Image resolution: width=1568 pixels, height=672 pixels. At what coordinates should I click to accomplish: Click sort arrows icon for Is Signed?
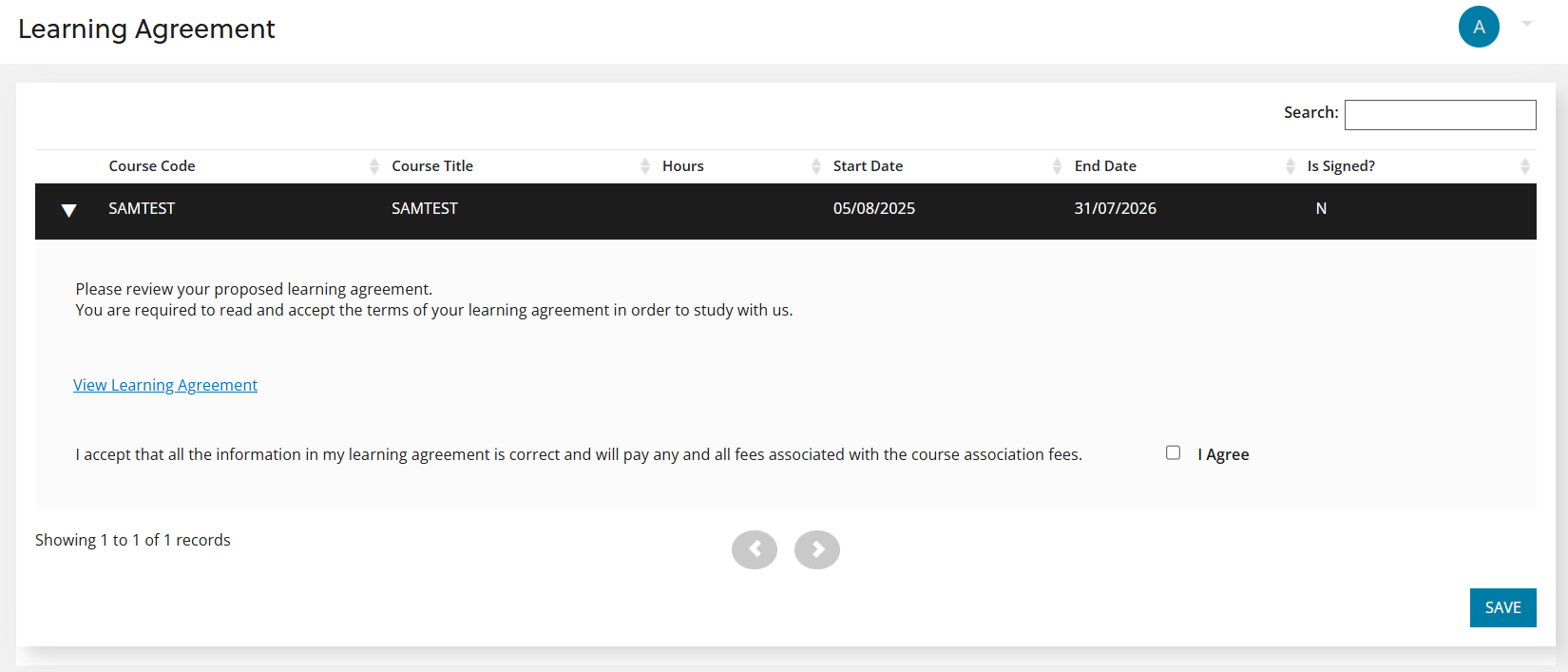click(x=1524, y=166)
